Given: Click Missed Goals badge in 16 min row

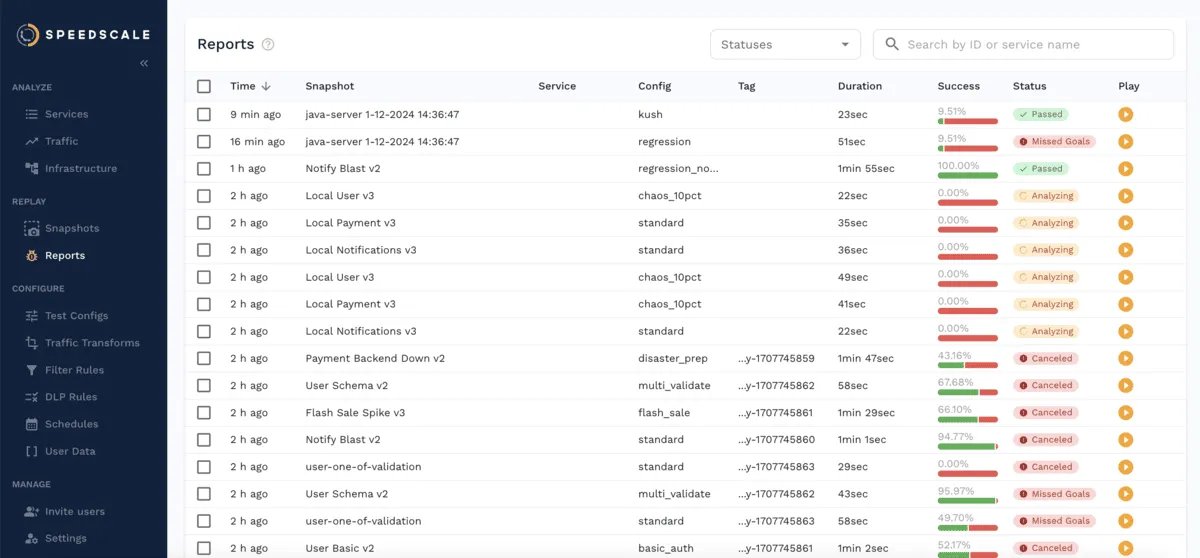Looking at the screenshot, I should pos(1054,141).
